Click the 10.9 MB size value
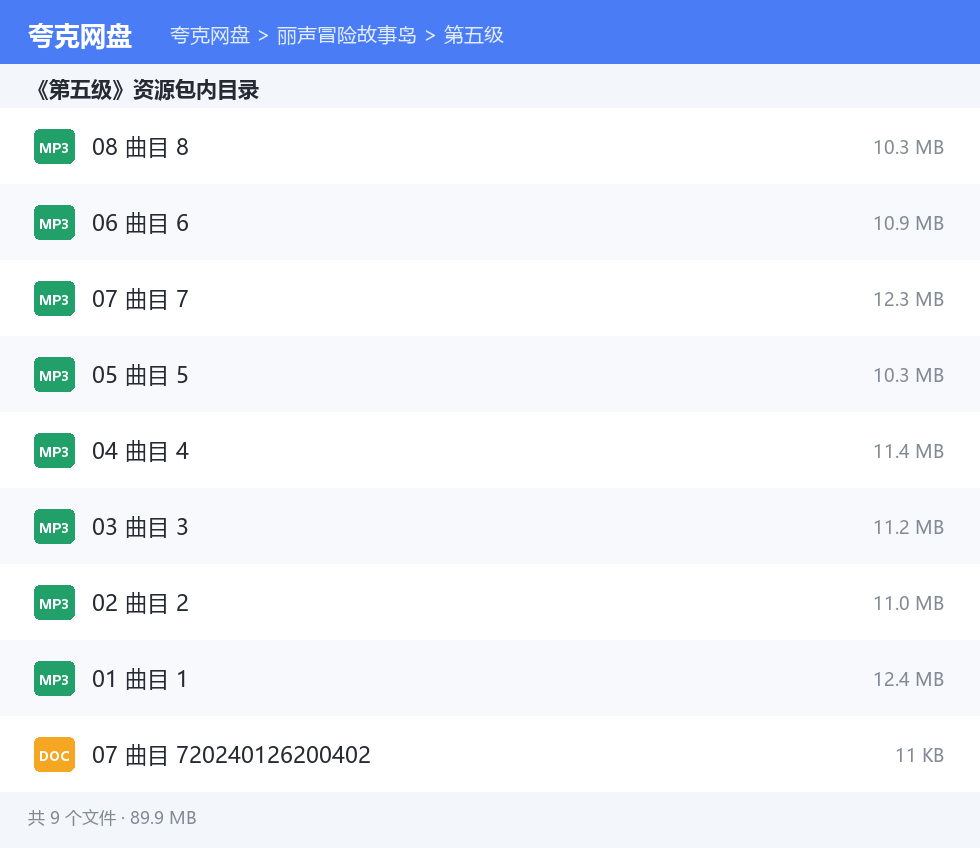This screenshot has width=980, height=848. point(908,223)
